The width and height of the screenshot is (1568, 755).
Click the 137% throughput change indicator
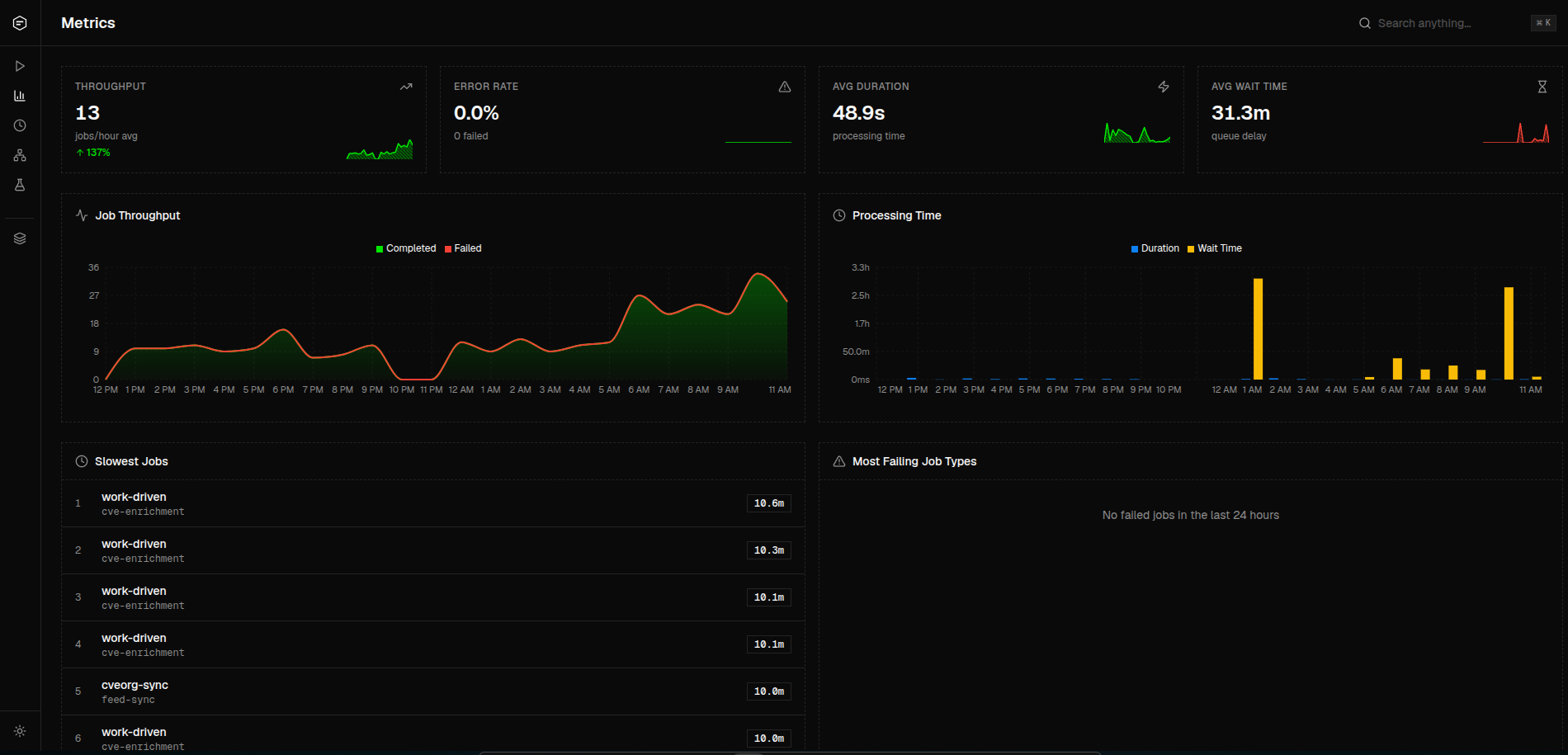click(x=93, y=153)
